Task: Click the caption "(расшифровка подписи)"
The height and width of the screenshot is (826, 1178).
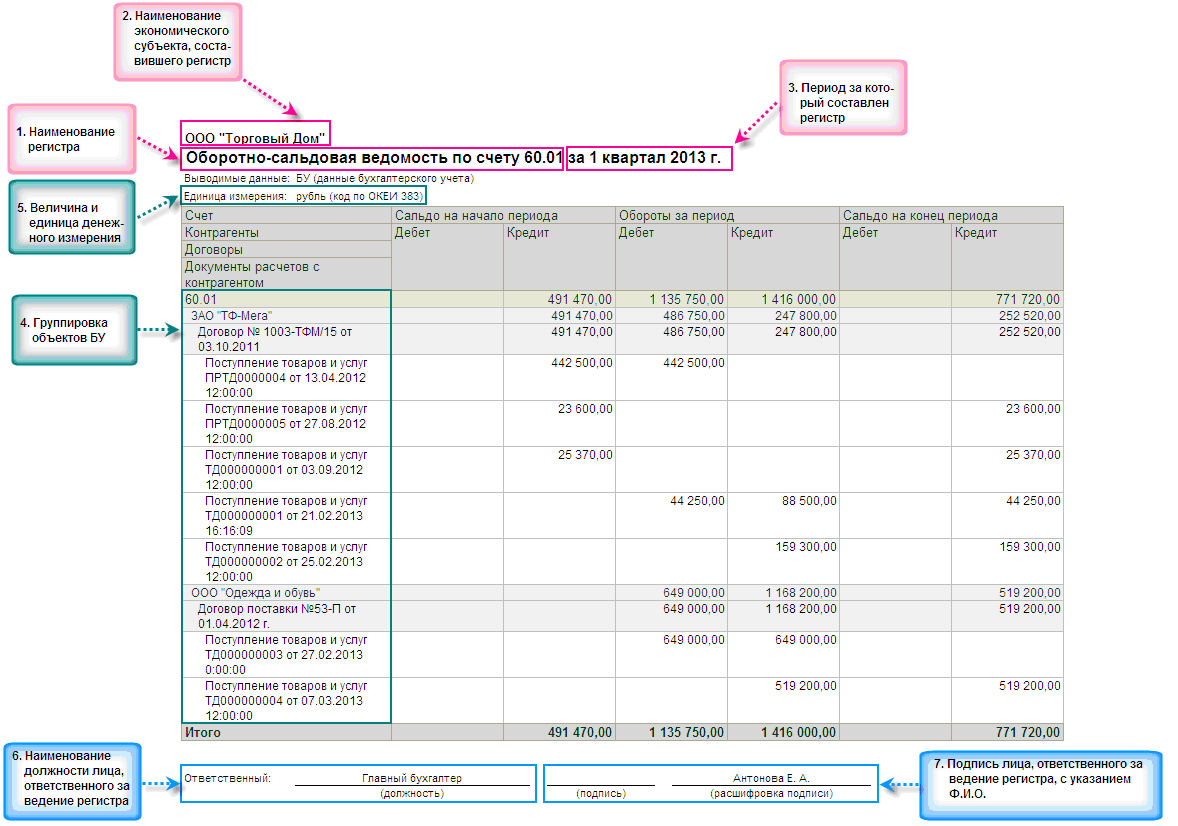Action: point(772,794)
